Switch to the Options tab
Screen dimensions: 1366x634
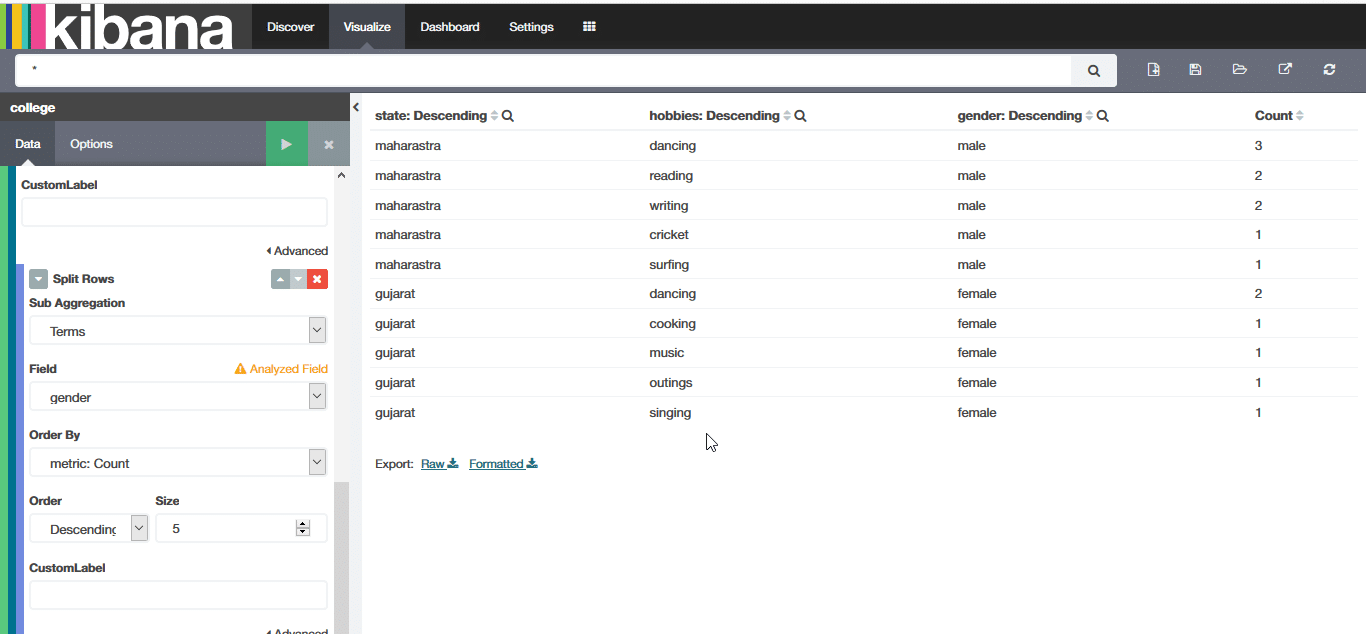click(x=91, y=144)
